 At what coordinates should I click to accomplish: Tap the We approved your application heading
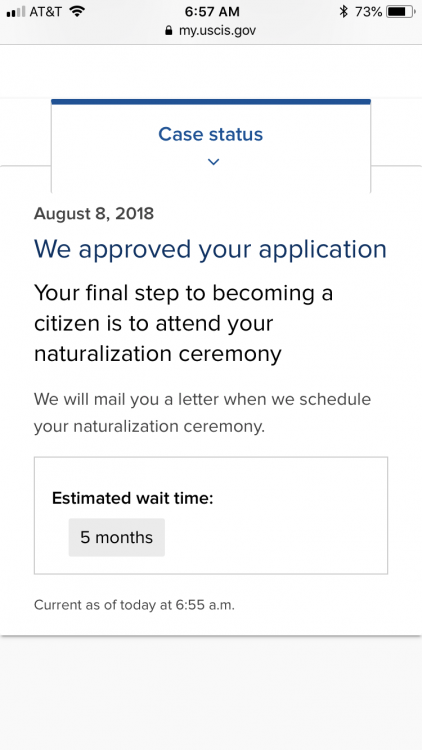pyautogui.click(x=210, y=250)
